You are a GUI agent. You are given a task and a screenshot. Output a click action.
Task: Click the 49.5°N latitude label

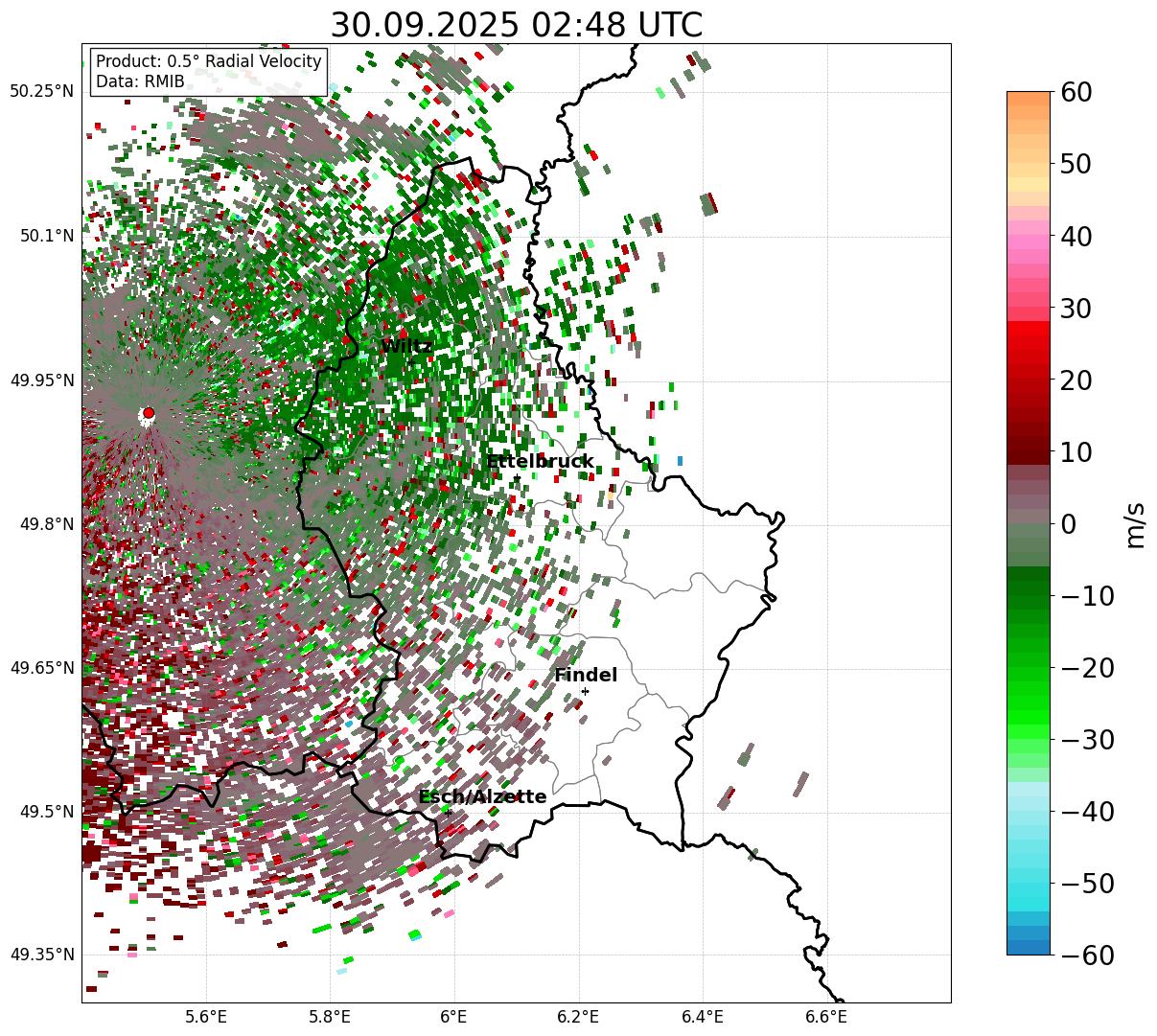coord(46,812)
